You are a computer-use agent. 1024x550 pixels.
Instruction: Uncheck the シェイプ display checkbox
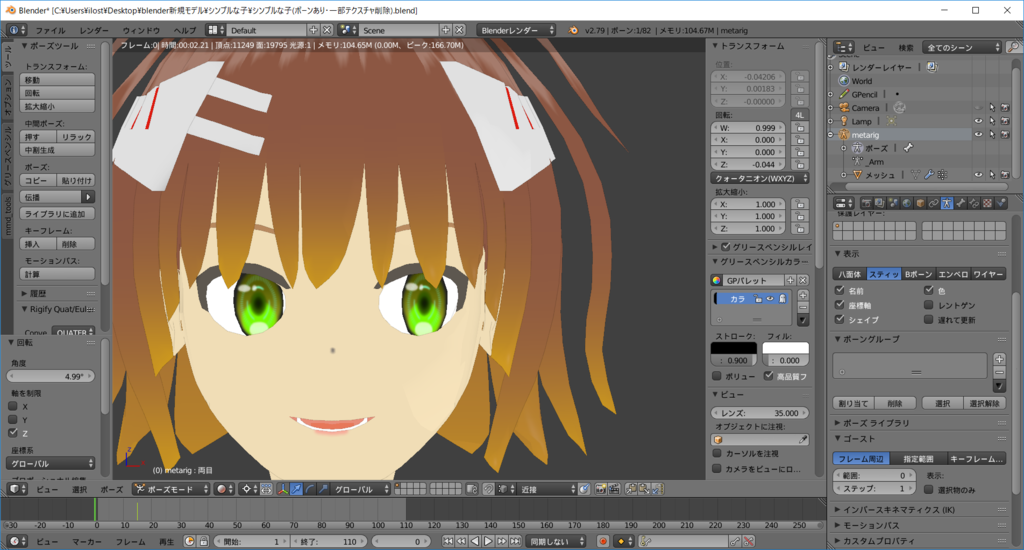(840, 319)
